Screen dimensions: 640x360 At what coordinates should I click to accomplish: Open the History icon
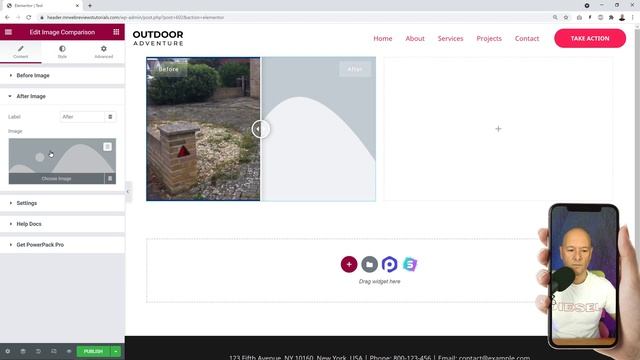(x=38, y=351)
